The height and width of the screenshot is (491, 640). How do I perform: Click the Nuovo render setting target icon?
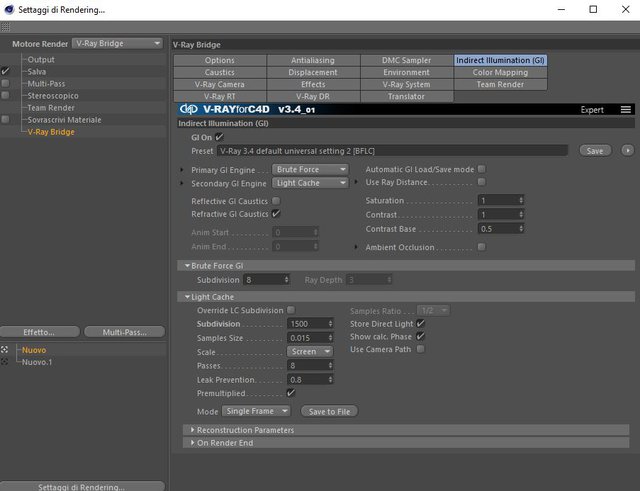click(x=4, y=350)
